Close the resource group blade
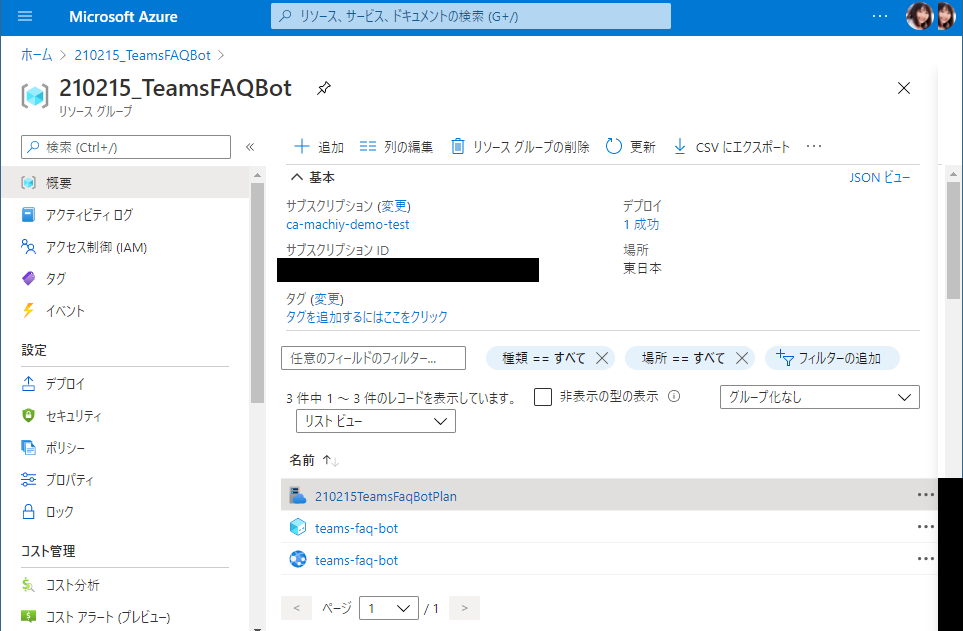This screenshot has height=631, width=963. [x=904, y=88]
